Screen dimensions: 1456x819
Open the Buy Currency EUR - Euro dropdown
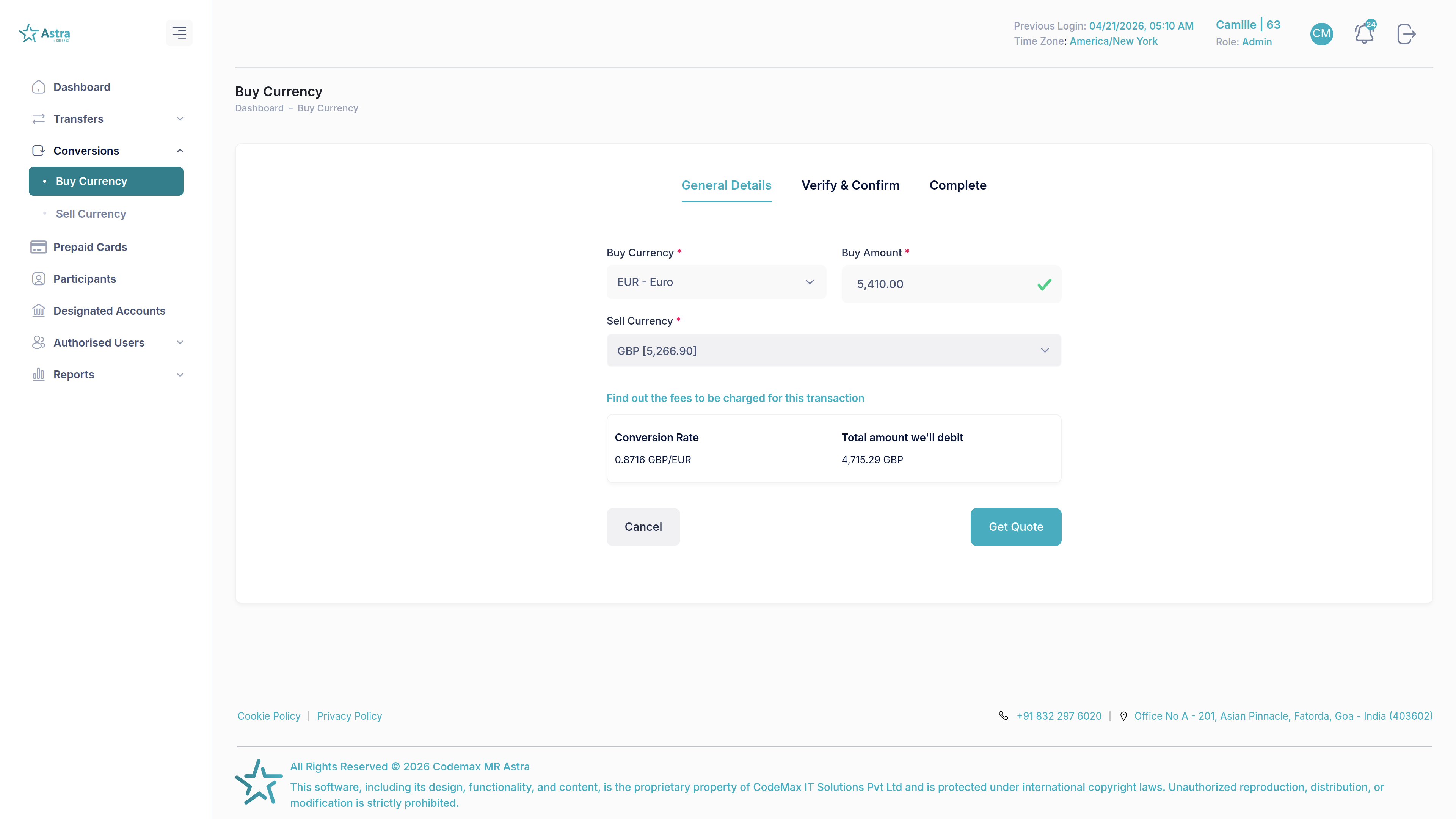tap(716, 282)
